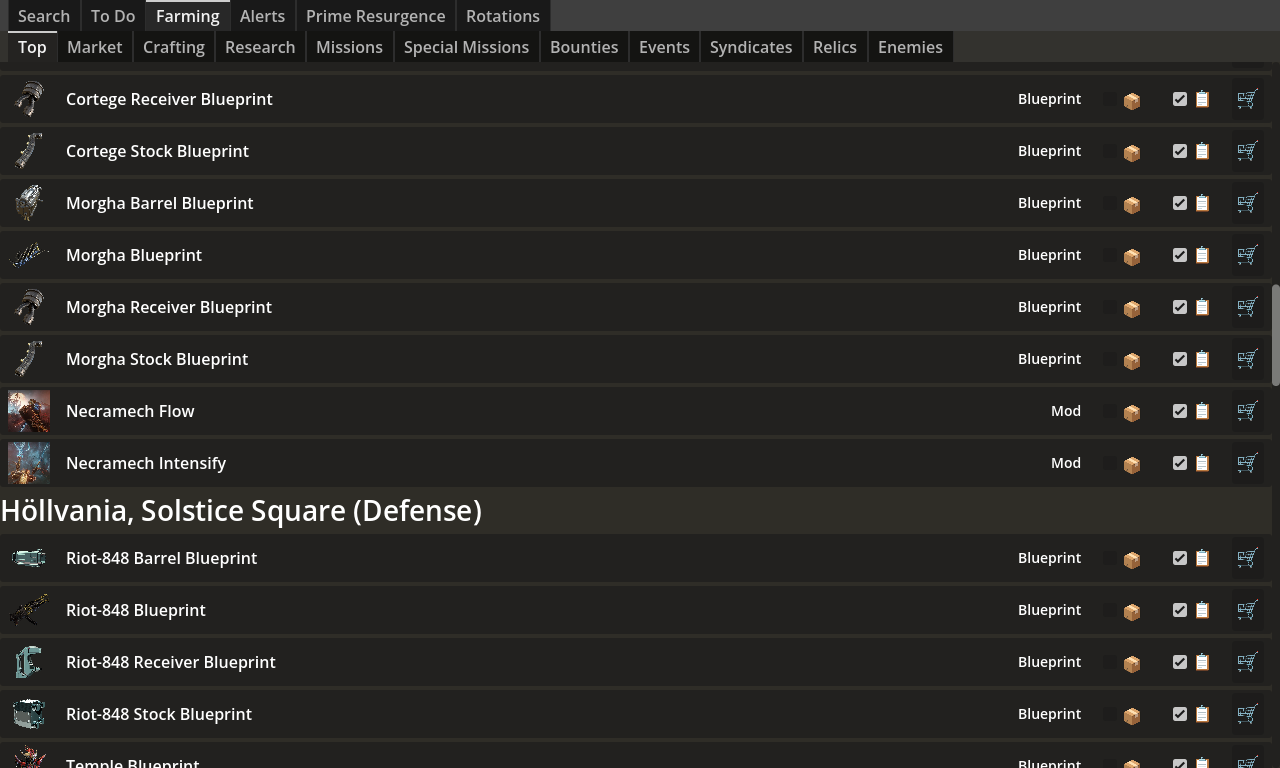The height and width of the screenshot is (768, 1280).
Task: Go to the Special Missions sub-tab
Action: point(466,47)
